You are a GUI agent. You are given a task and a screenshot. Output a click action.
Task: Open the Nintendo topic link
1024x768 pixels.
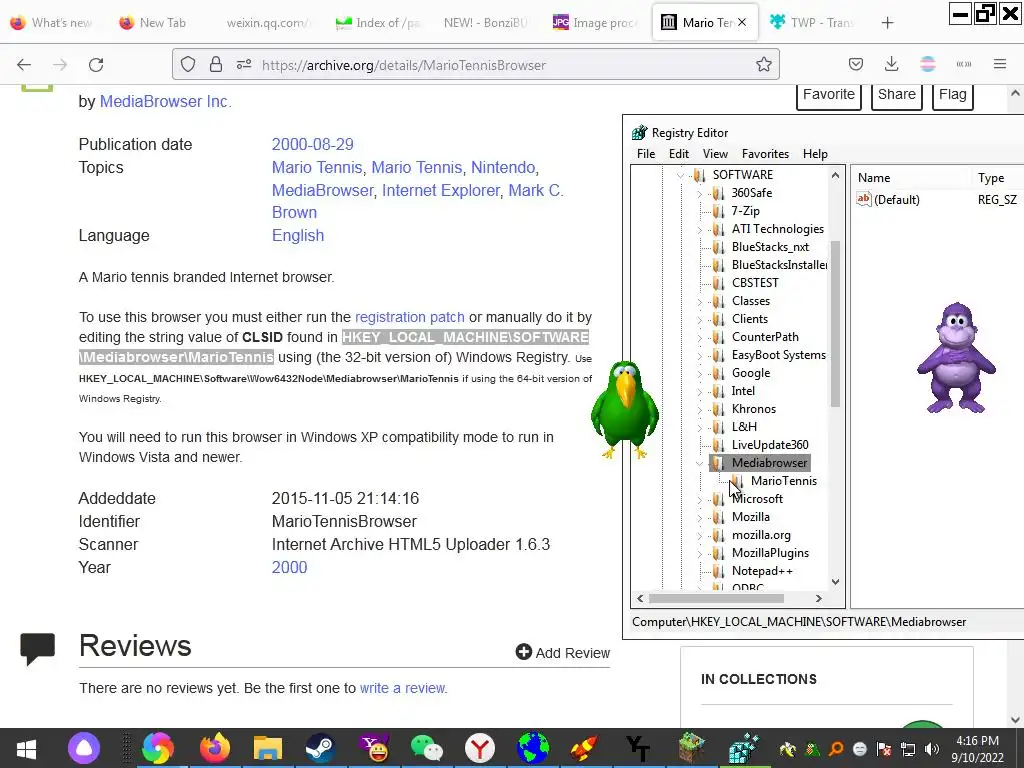coord(503,168)
